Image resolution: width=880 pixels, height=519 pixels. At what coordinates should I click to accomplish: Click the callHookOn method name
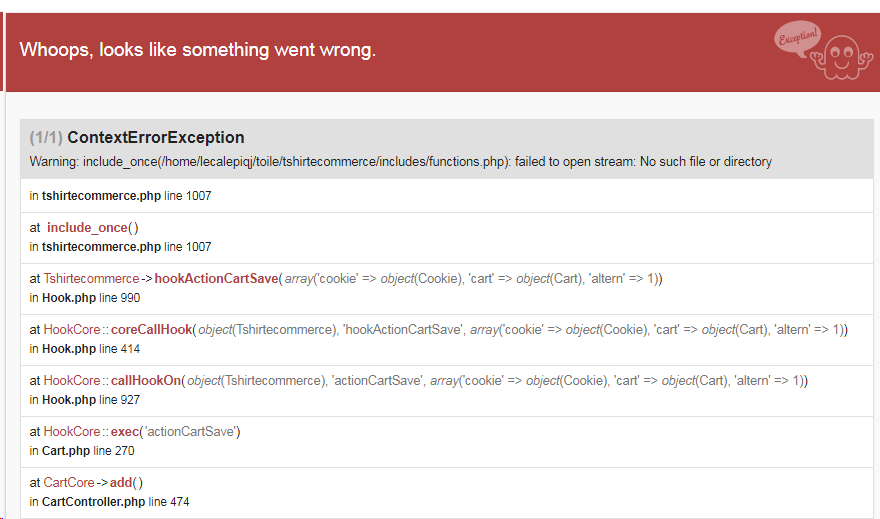tap(148, 380)
